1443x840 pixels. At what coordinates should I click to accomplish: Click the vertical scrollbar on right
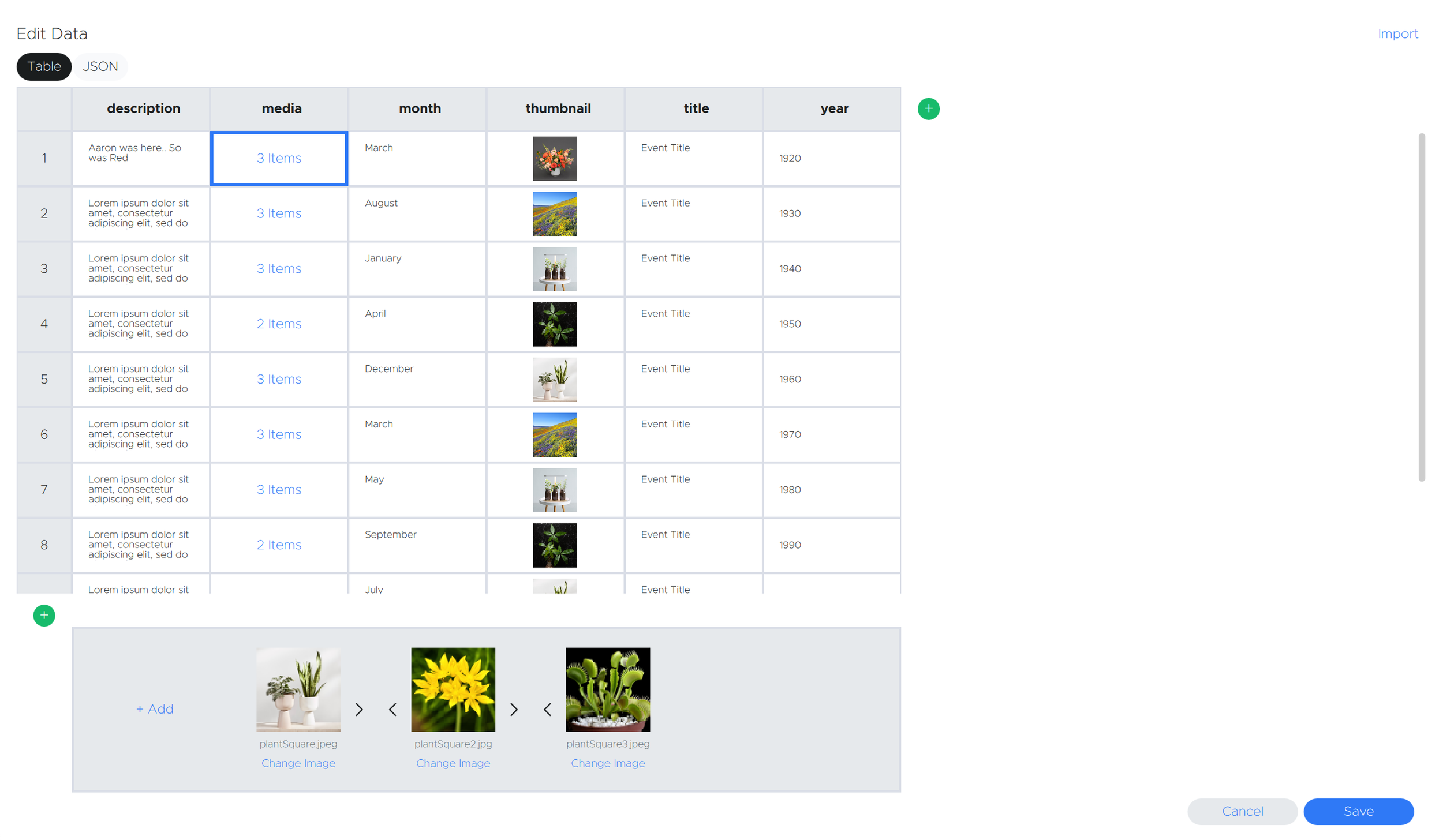1421,307
